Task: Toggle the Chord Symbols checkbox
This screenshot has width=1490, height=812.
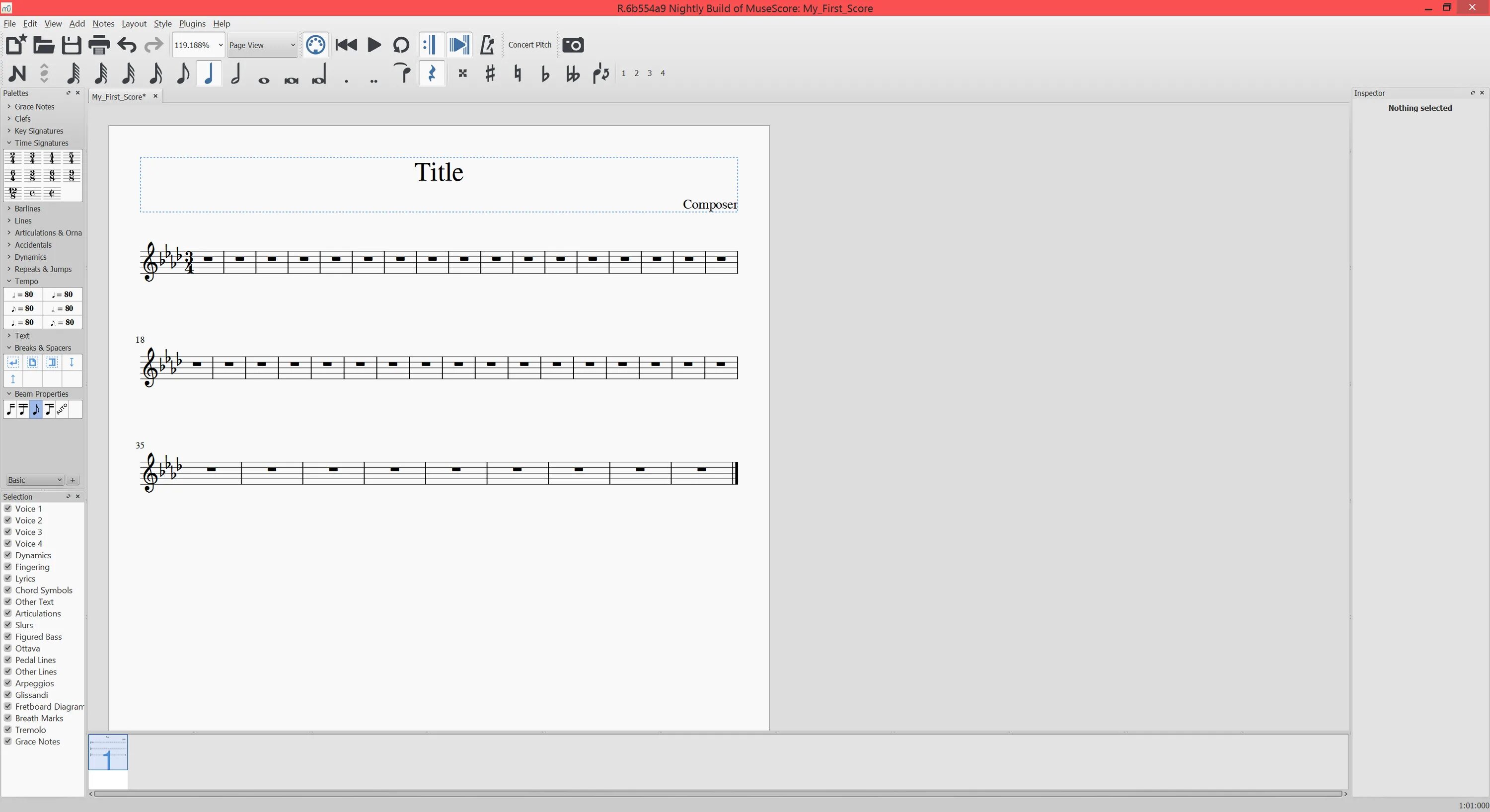Action: click(8, 590)
